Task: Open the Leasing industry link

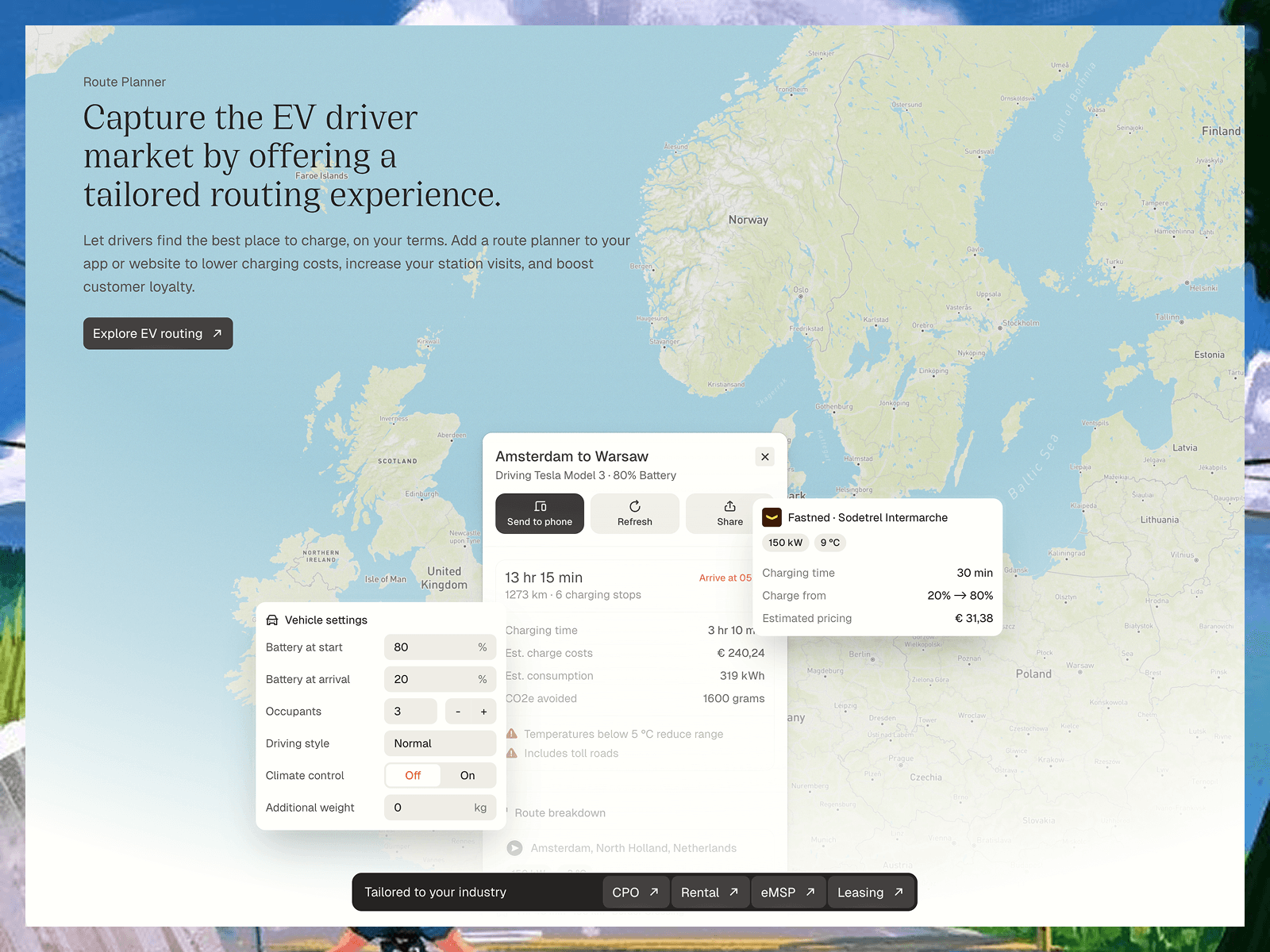Action: [871, 892]
